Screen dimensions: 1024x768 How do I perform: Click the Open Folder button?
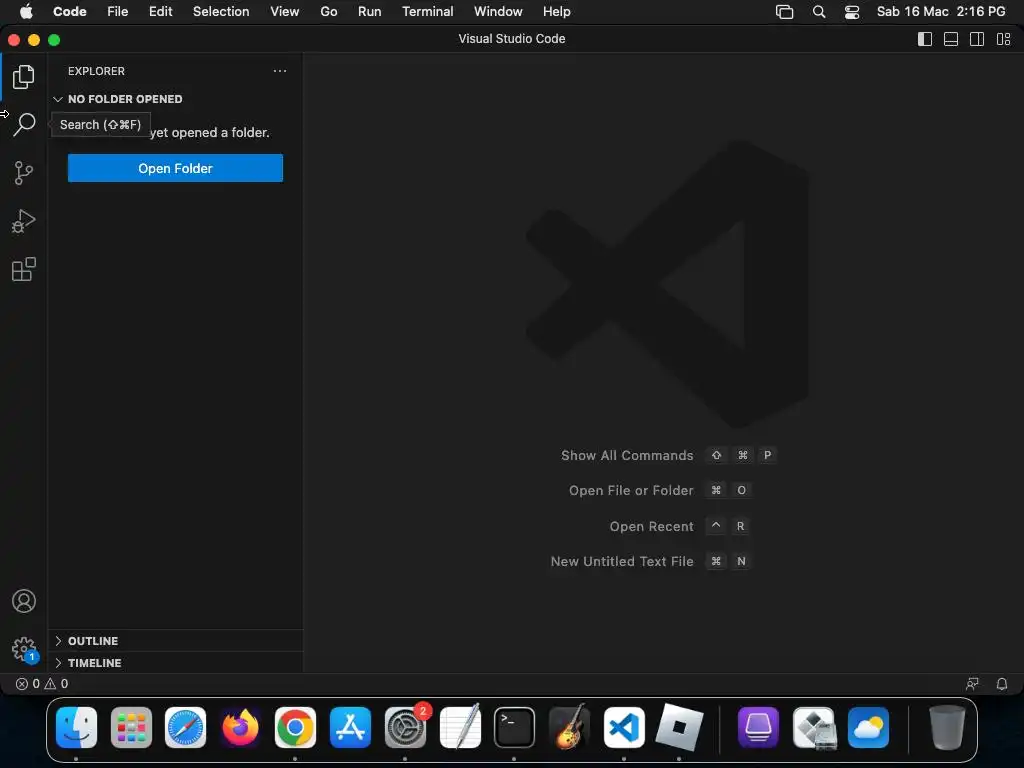pyautogui.click(x=175, y=168)
